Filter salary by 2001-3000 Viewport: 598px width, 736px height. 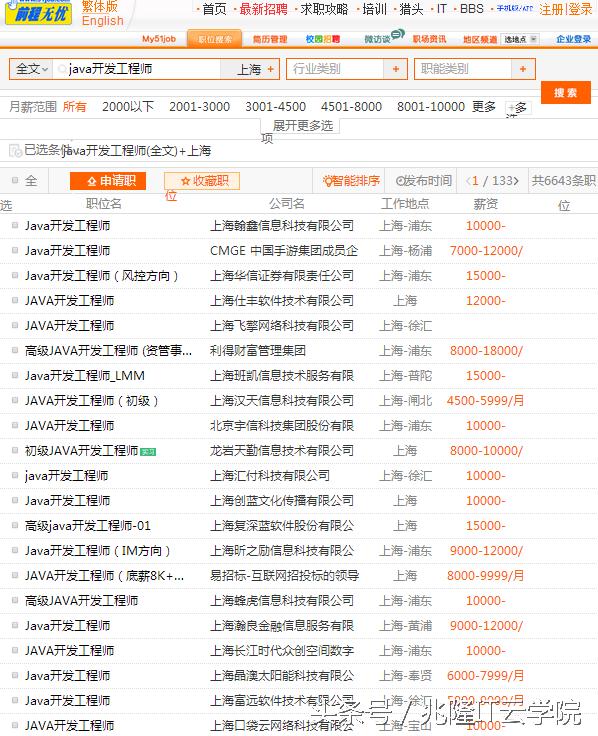pyautogui.click(x=199, y=107)
